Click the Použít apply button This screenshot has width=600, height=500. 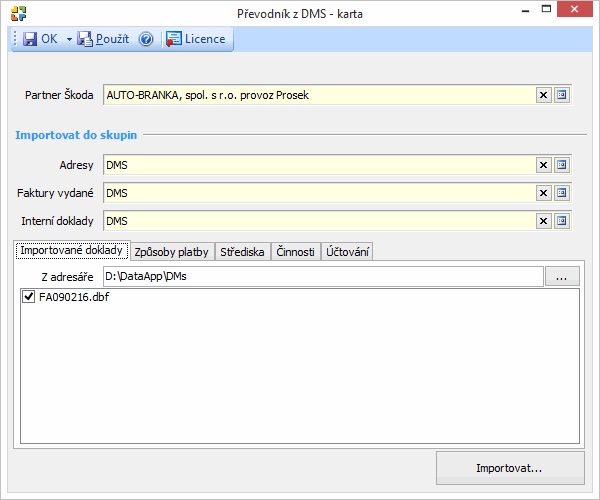tap(103, 39)
